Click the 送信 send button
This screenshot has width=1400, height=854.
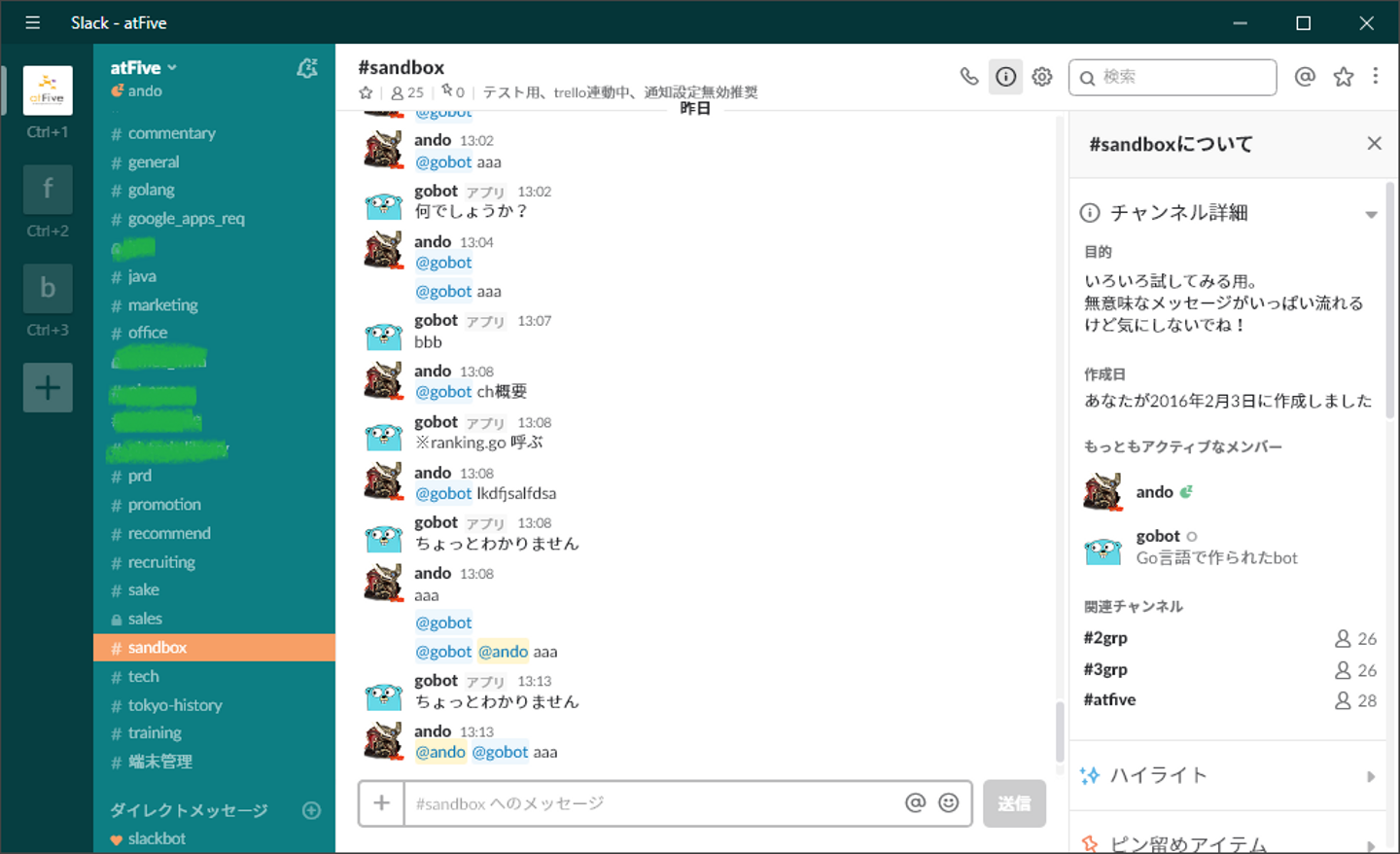(x=1014, y=803)
